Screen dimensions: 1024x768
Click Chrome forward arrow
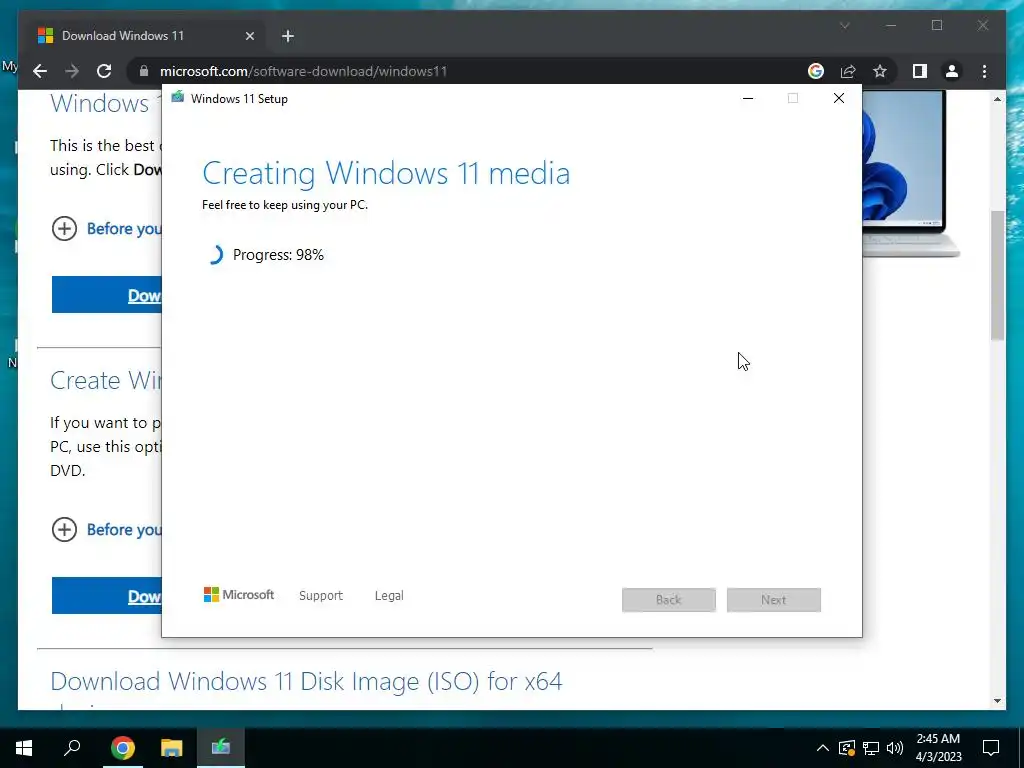click(x=72, y=71)
